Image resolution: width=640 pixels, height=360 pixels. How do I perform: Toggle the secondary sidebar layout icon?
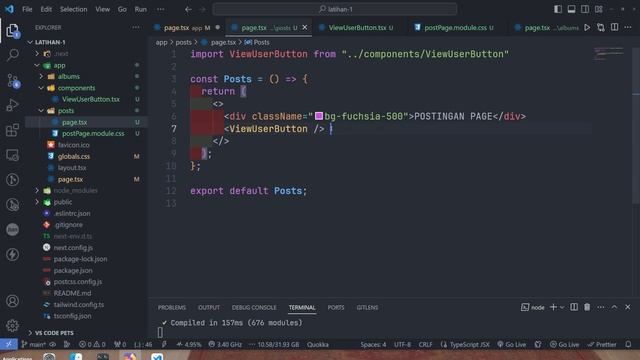pos(585,9)
